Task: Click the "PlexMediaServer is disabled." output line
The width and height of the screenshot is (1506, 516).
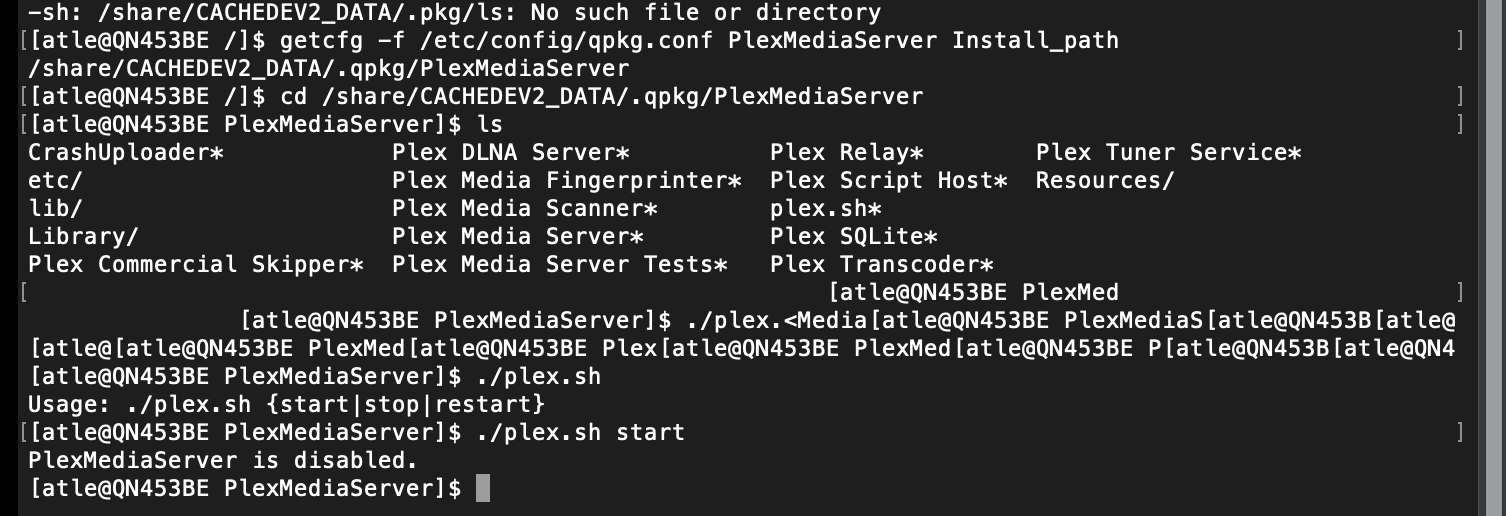Action: pos(222,460)
